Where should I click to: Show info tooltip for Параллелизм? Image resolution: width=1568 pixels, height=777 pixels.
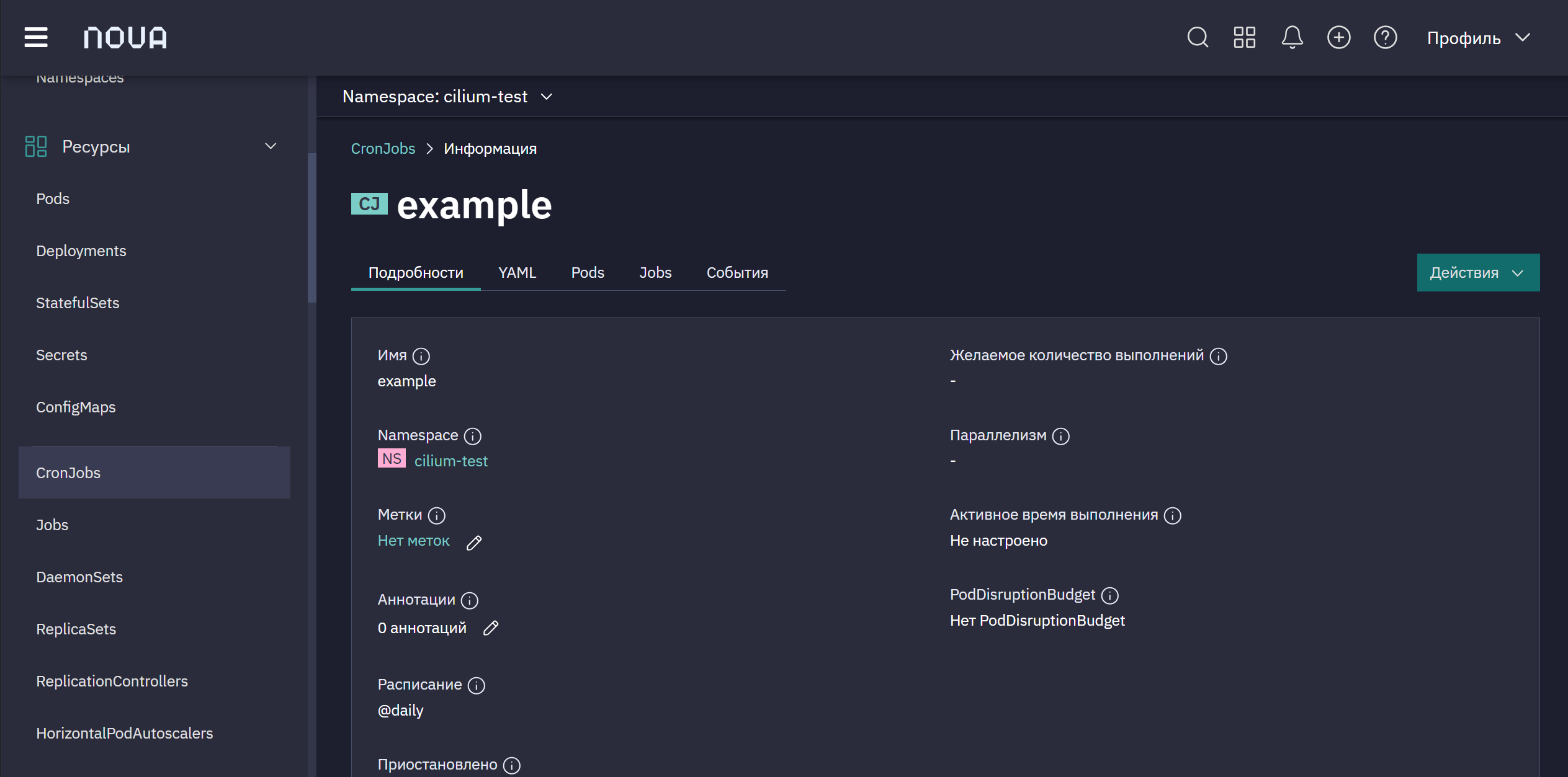(1061, 437)
